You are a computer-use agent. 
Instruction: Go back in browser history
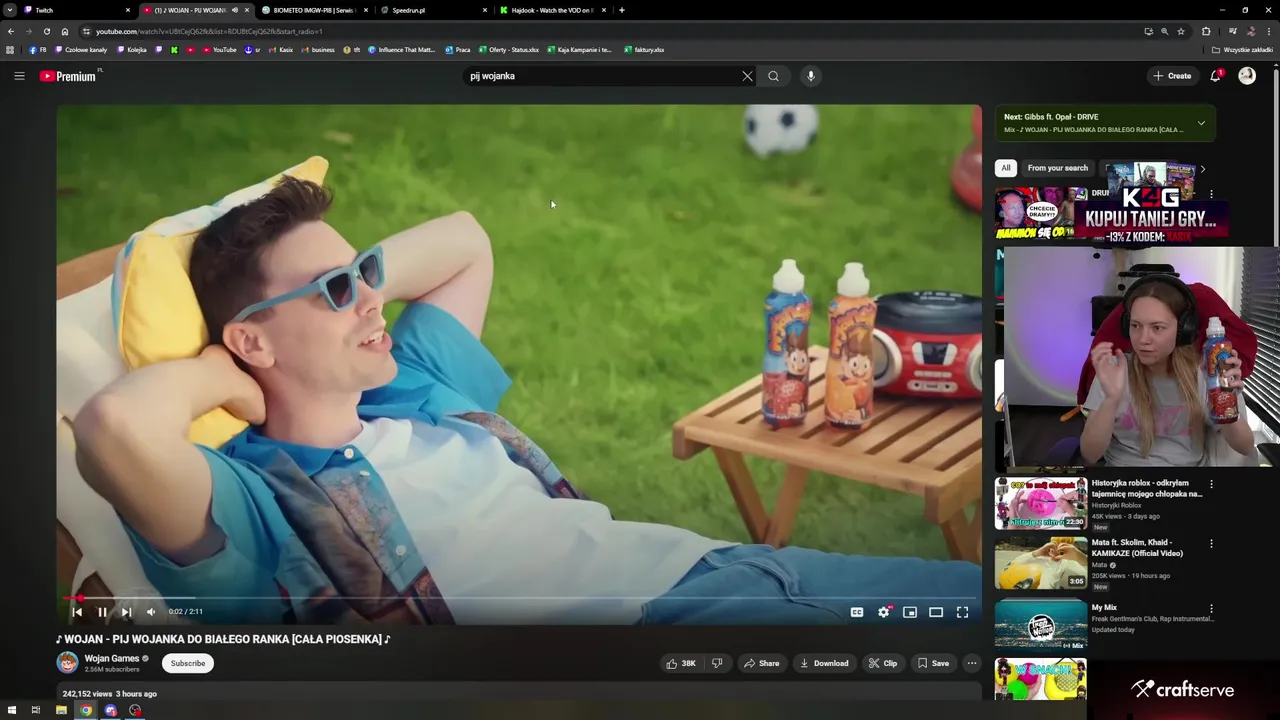pos(10,31)
